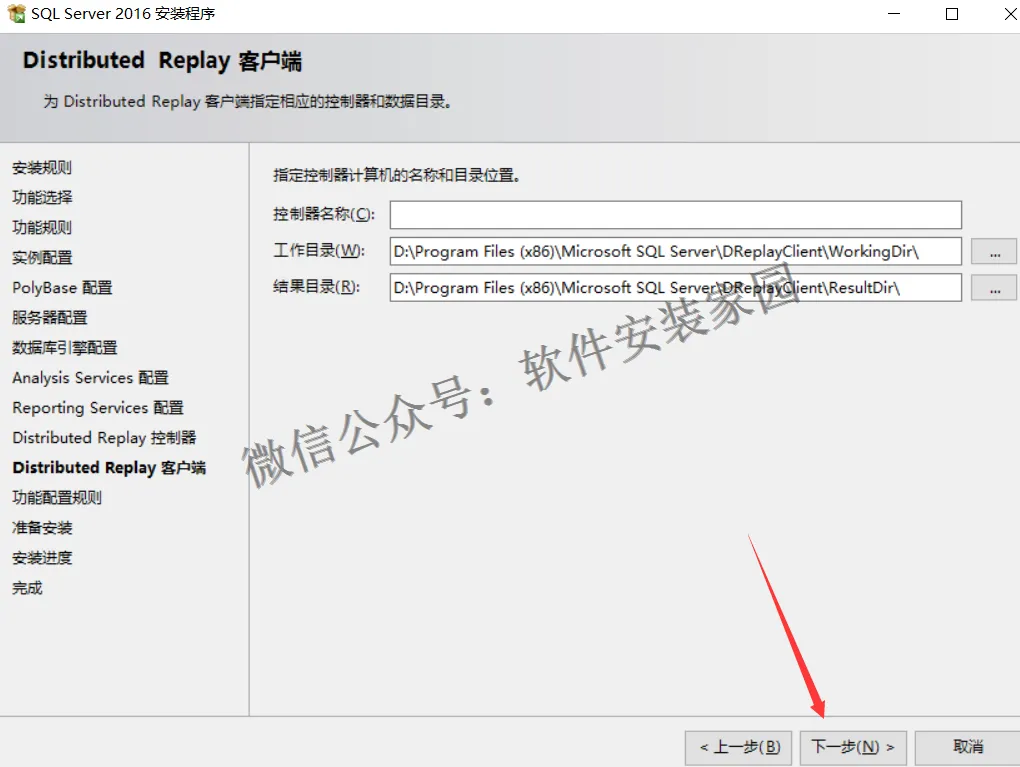Click the 控制器名称(C) label

tap(324, 214)
